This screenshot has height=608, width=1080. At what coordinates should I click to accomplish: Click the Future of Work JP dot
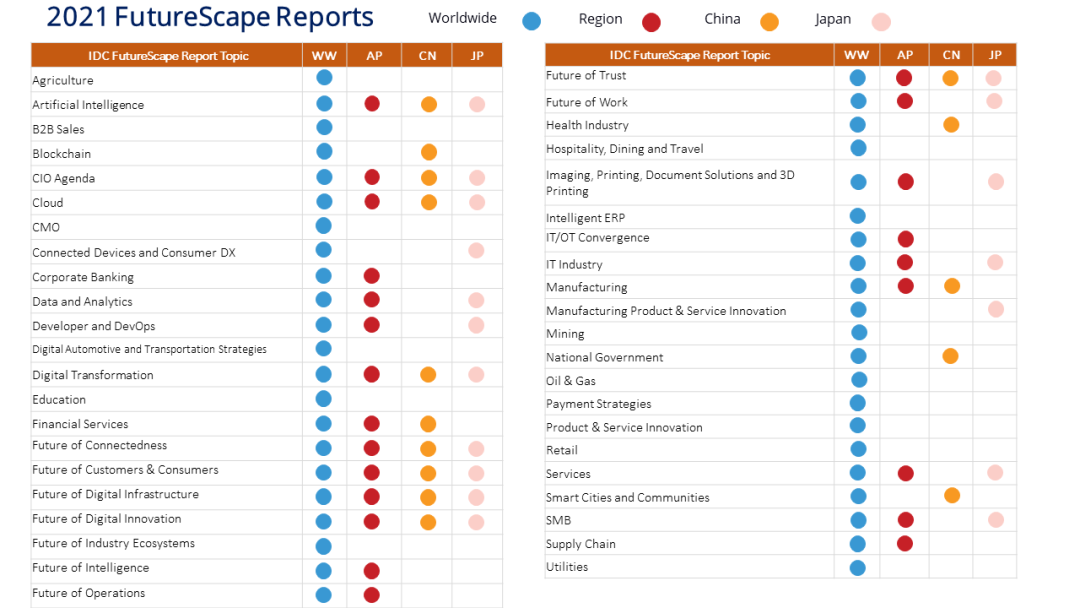pyautogui.click(x=994, y=101)
